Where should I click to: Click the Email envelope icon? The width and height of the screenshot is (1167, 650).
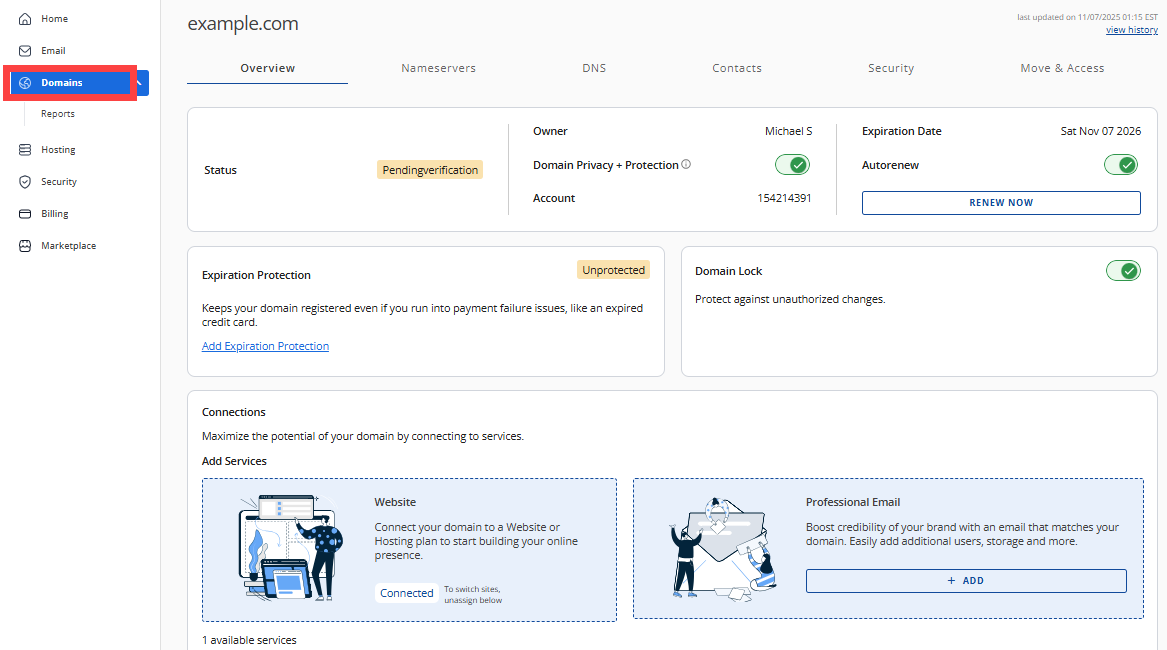click(x=25, y=51)
